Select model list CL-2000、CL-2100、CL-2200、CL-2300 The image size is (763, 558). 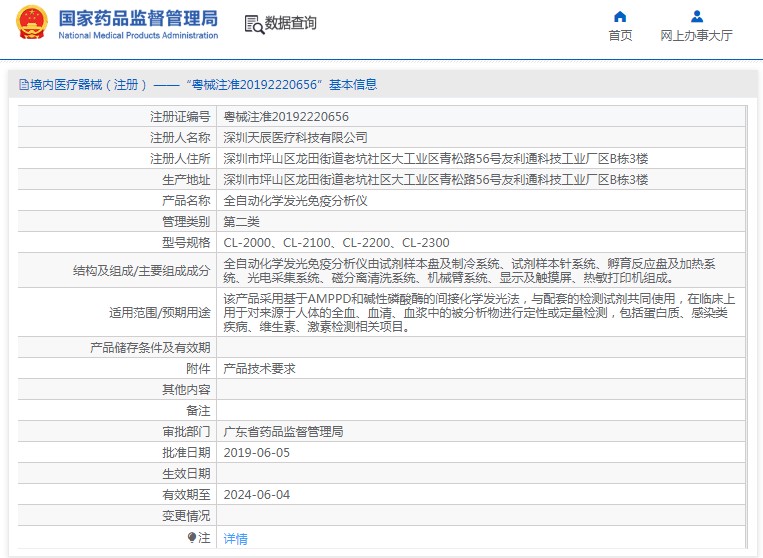(x=336, y=243)
